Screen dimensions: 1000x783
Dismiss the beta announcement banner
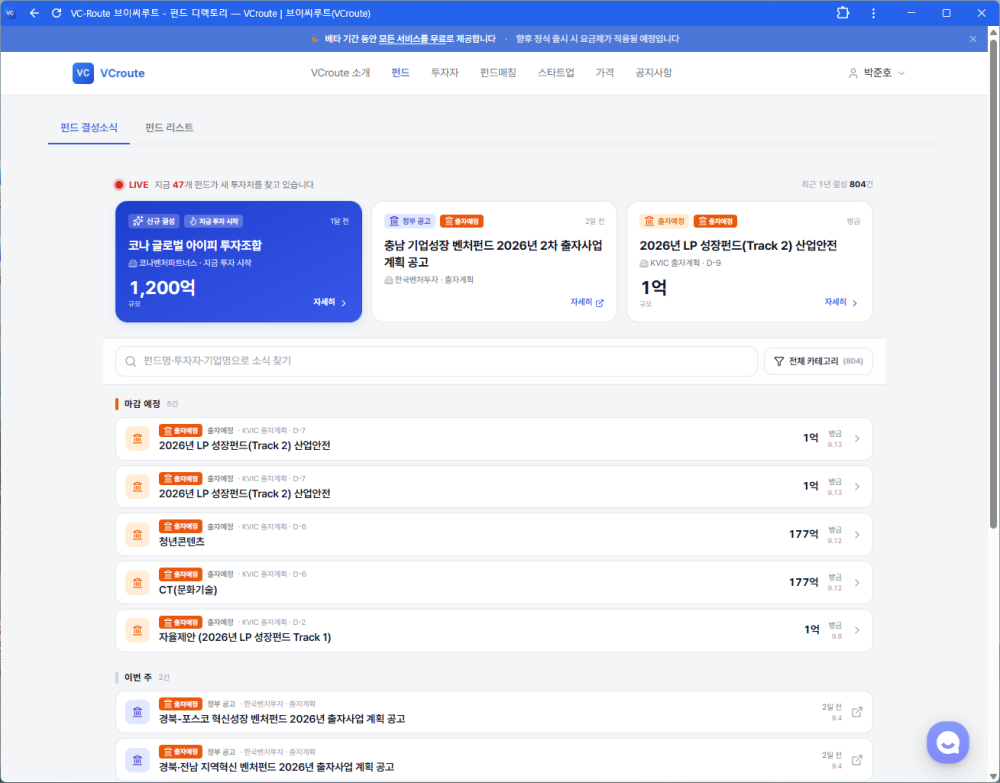[x=973, y=39]
